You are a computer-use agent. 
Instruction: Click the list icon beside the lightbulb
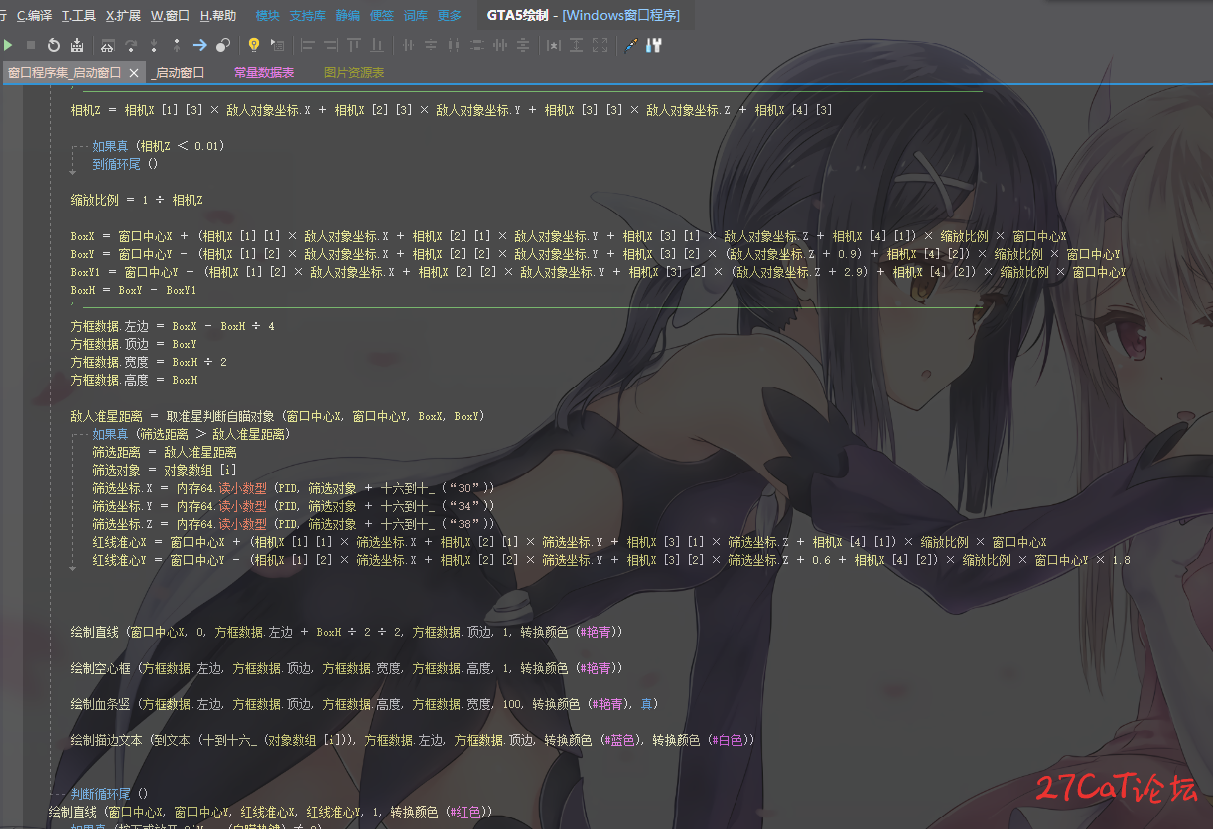pyautogui.click(x=277, y=45)
